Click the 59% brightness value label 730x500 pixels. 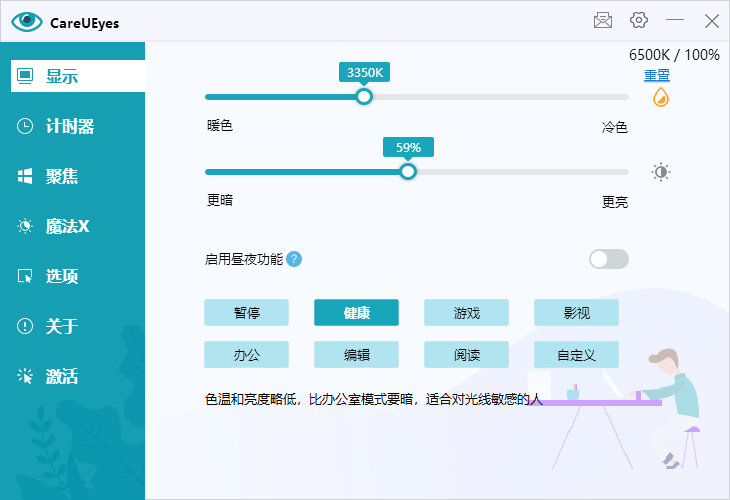click(408, 148)
